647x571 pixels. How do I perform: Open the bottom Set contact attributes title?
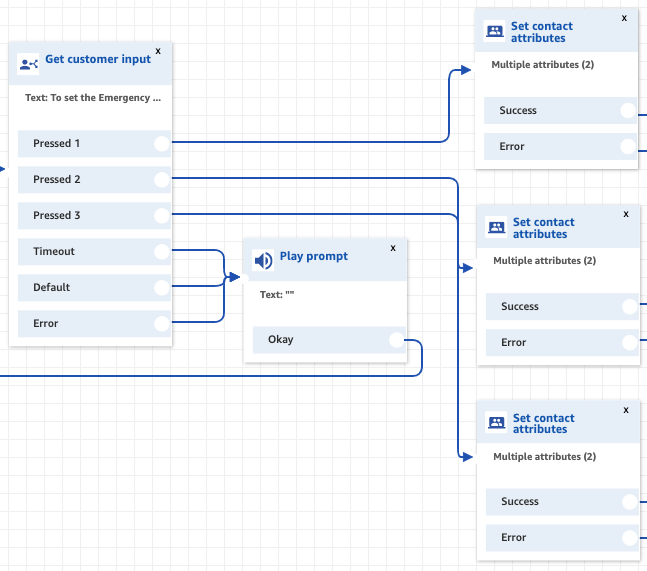544,423
